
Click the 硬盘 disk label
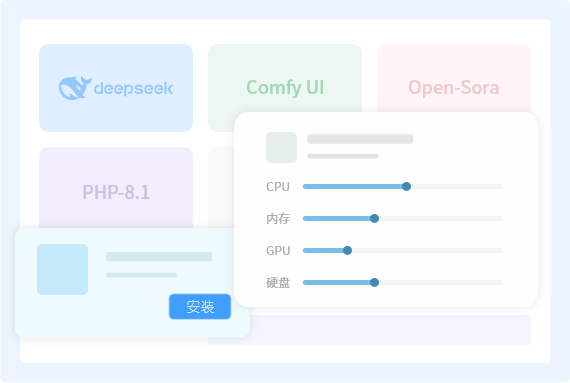click(278, 283)
